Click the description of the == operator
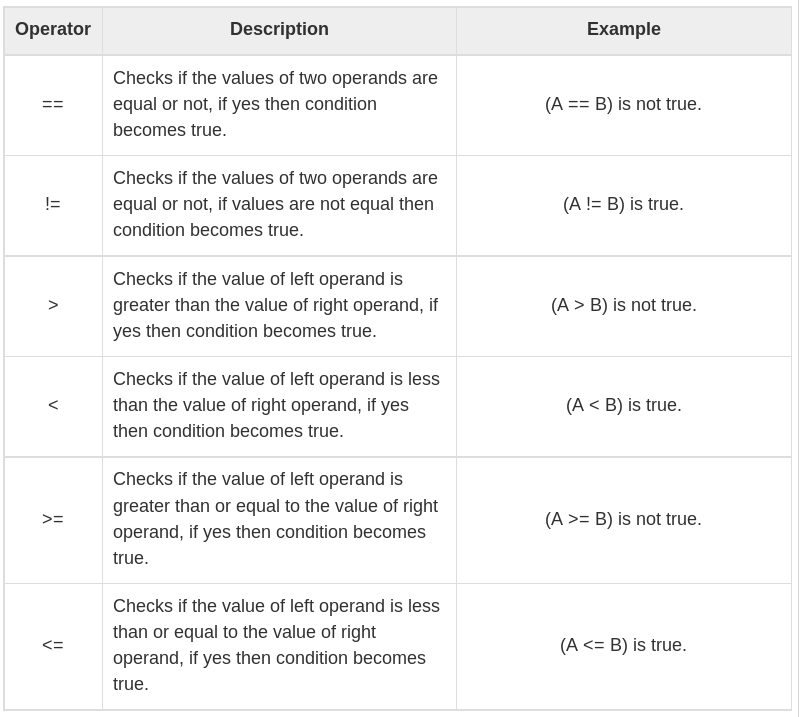The width and height of the screenshot is (799, 717). [x=275, y=104]
